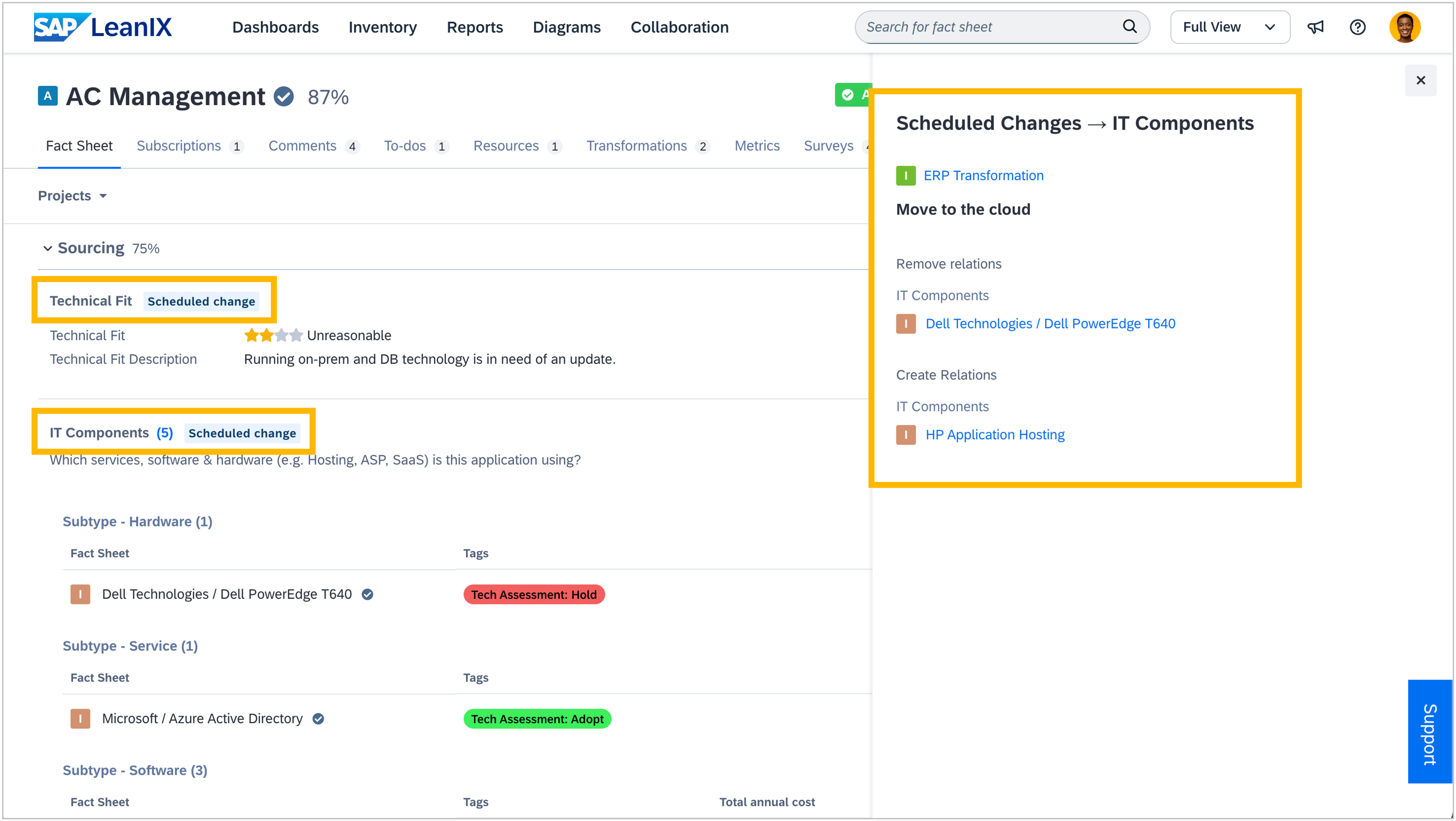This screenshot has height=821, width=1456.
Task: Switch to the Resources tab
Action: tap(518, 146)
